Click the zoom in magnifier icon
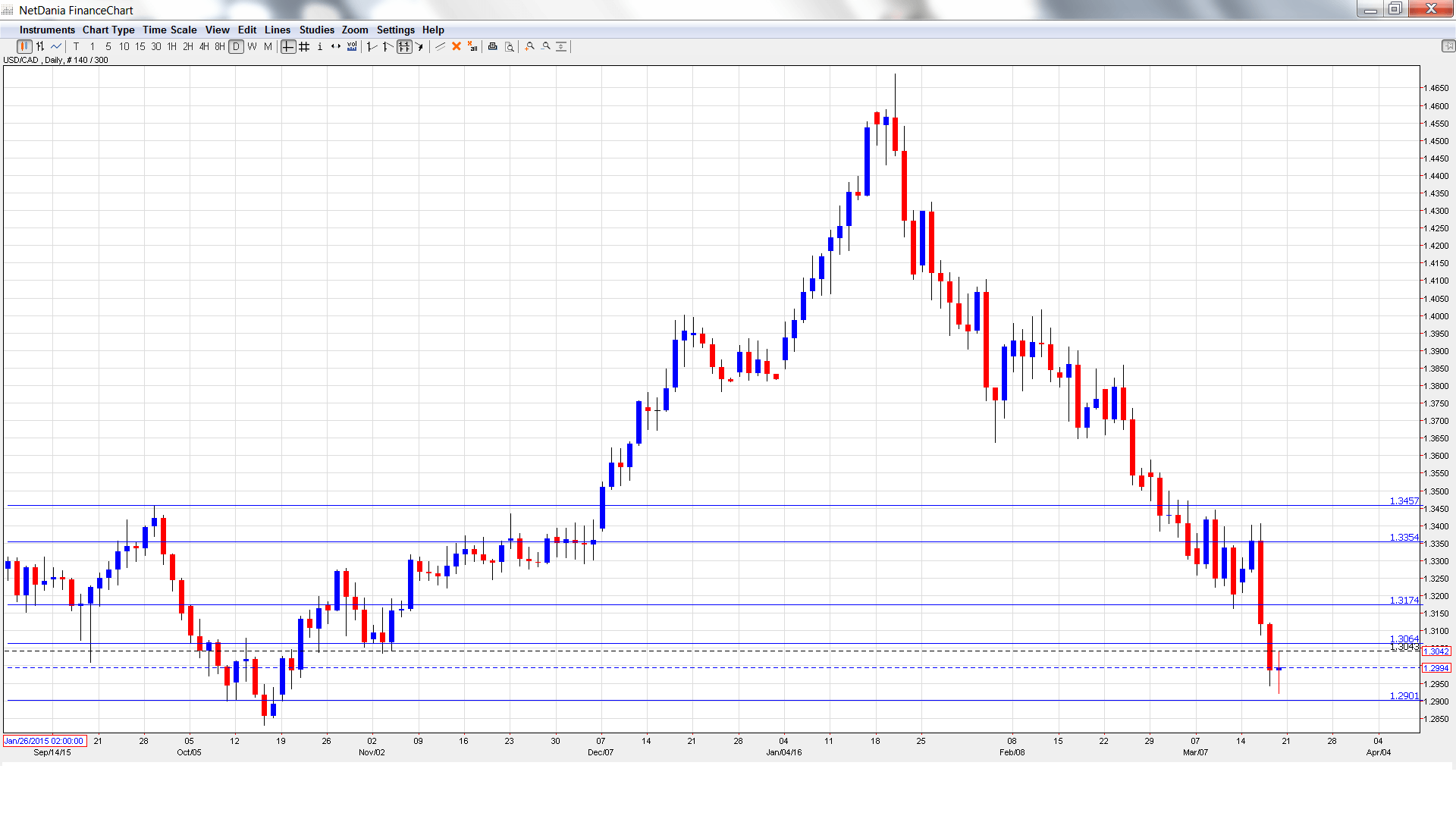Viewport: 1456px width, 819px height. (530, 47)
